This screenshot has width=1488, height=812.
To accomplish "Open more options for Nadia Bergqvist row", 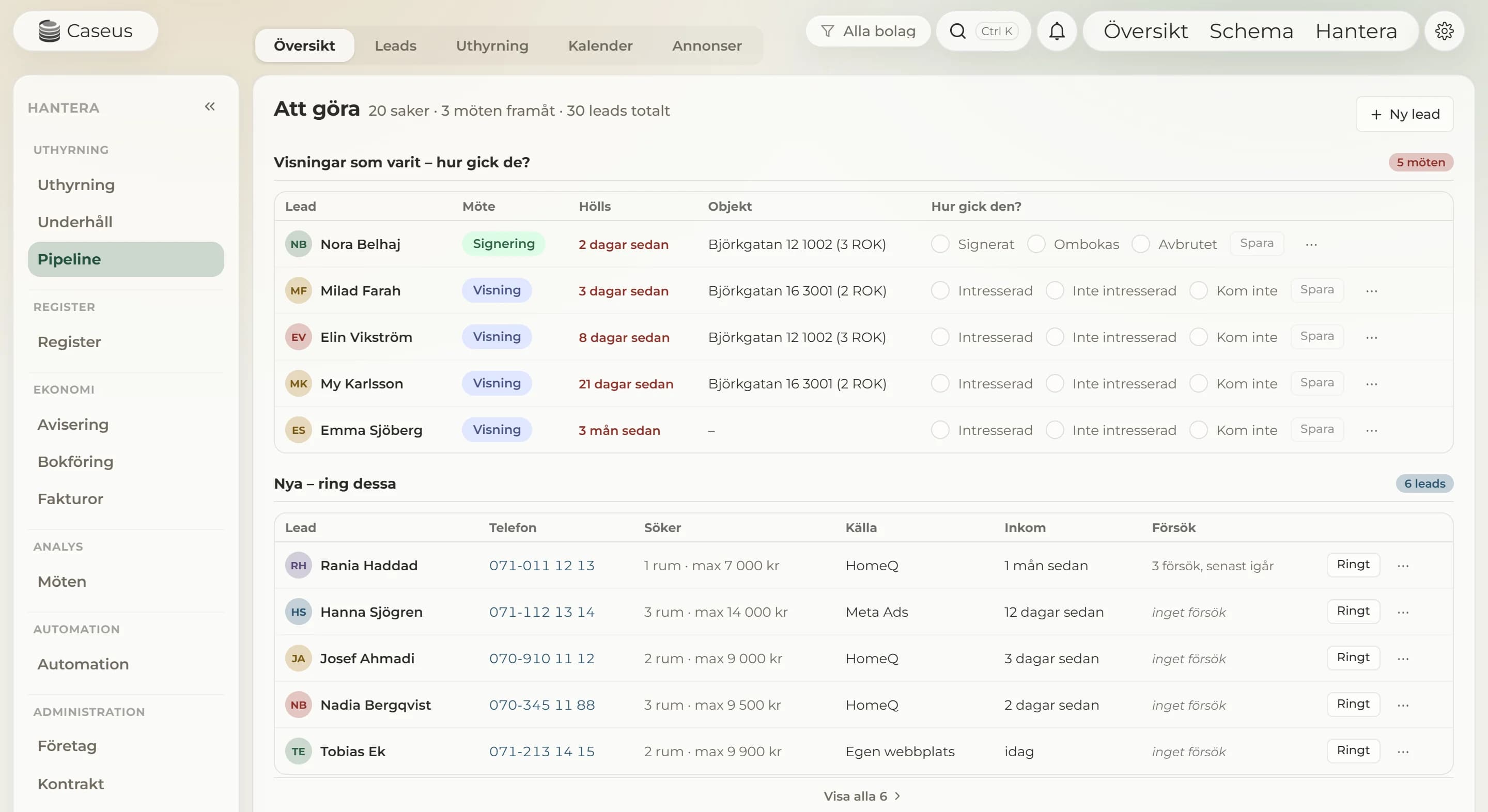I will click(x=1403, y=705).
